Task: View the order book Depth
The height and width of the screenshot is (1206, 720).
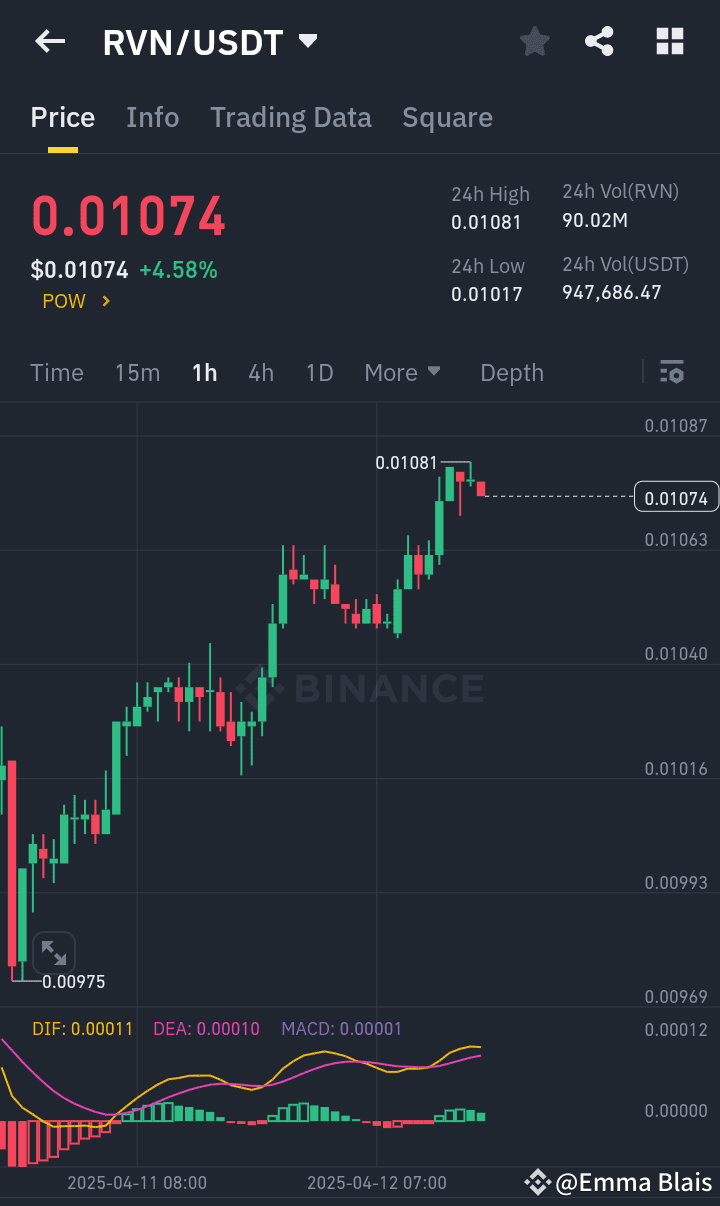Action: click(511, 372)
